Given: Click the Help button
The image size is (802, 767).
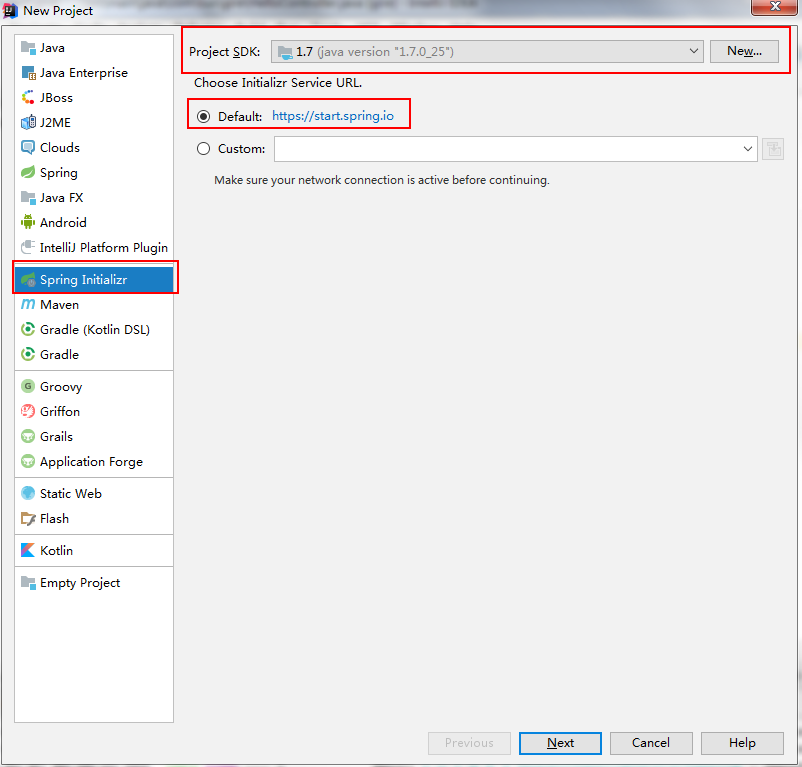Looking at the screenshot, I should (x=742, y=742).
